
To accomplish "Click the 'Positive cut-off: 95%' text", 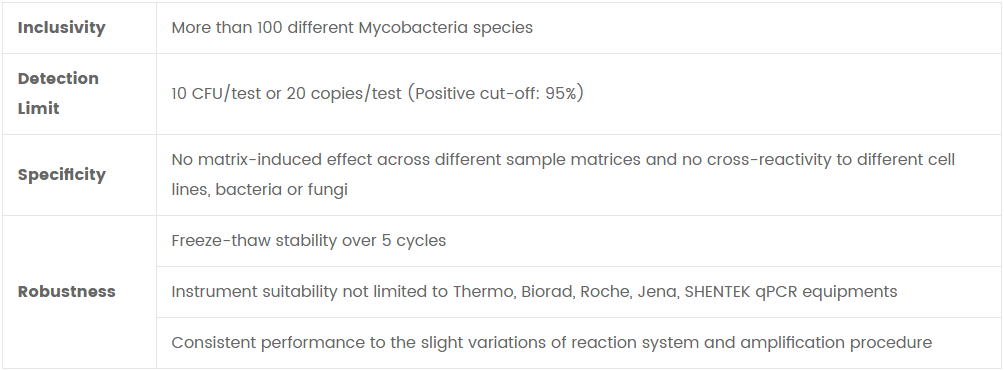I will (496, 94).
